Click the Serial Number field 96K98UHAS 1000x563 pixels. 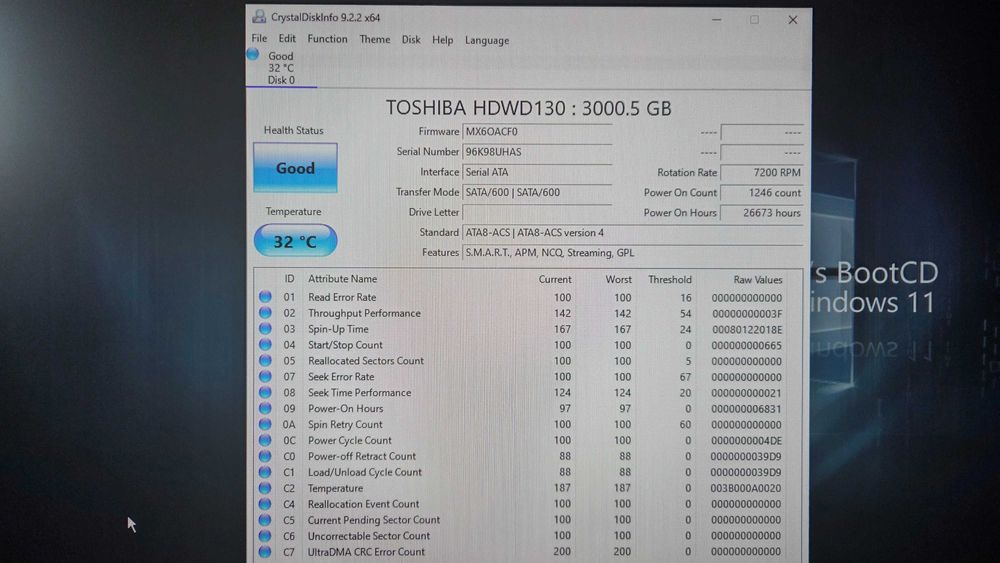(537, 152)
